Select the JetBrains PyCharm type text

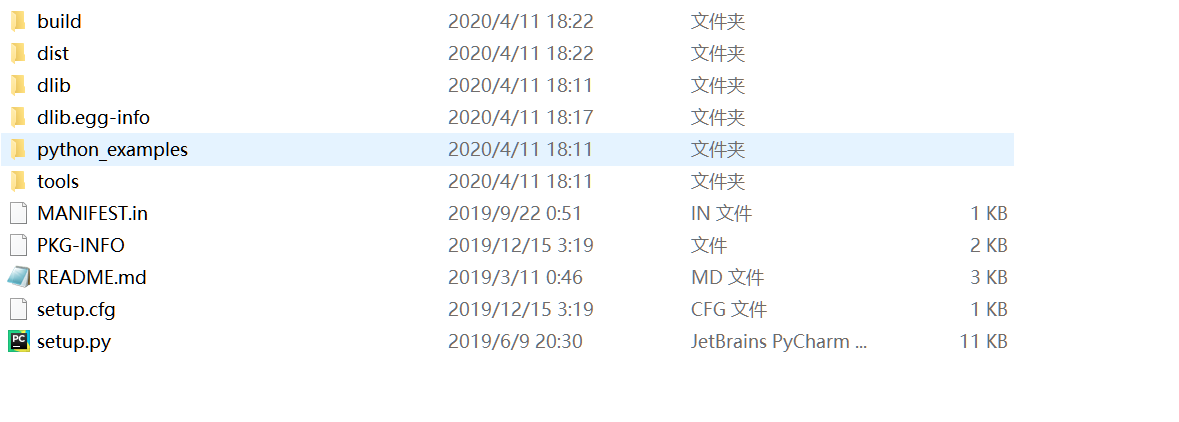click(x=779, y=342)
